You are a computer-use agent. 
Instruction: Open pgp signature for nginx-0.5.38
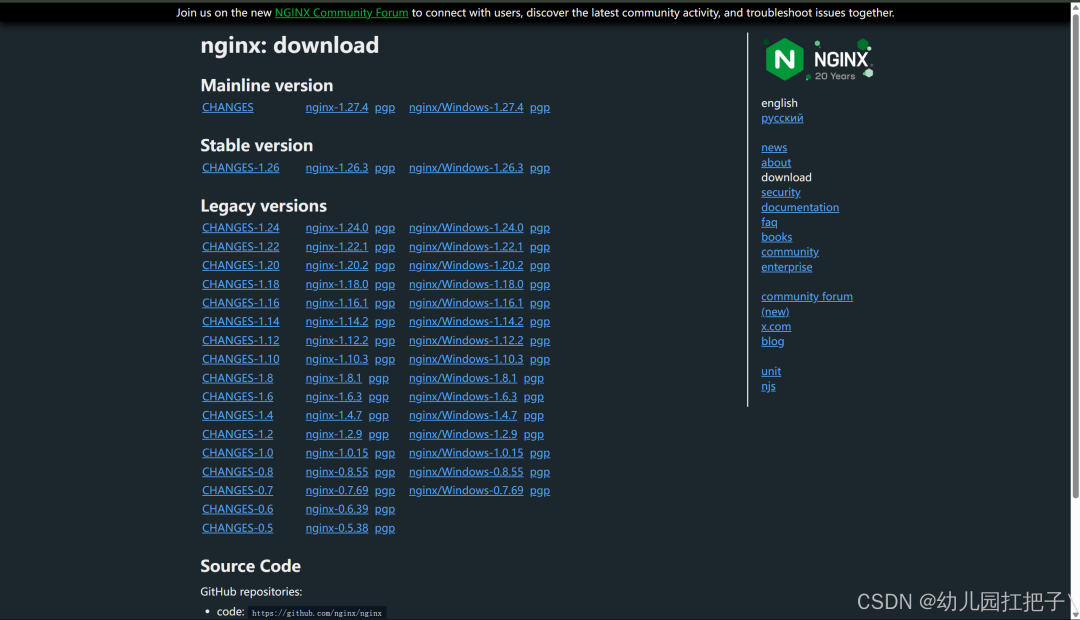pyautogui.click(x=385, y=528)
